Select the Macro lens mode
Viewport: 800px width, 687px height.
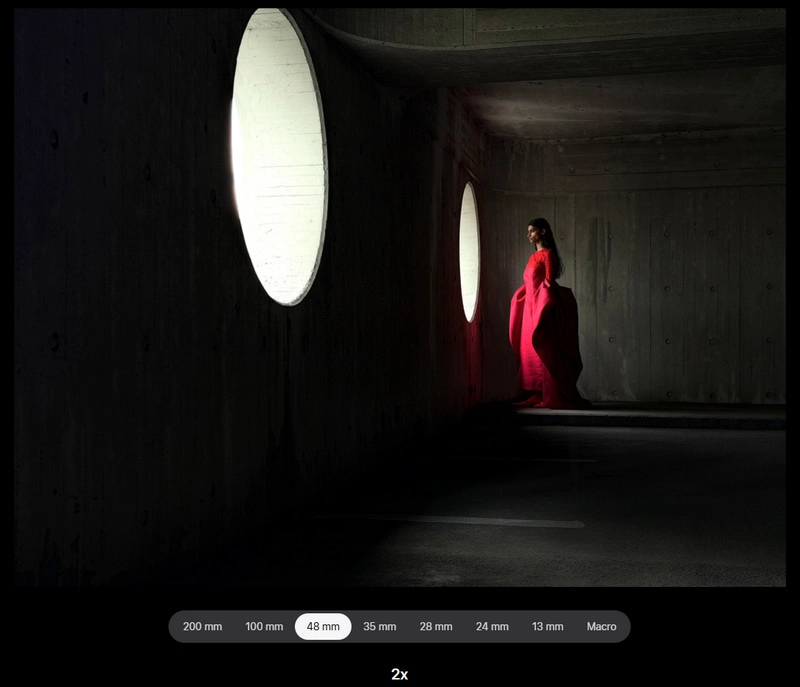click(601, 627)
